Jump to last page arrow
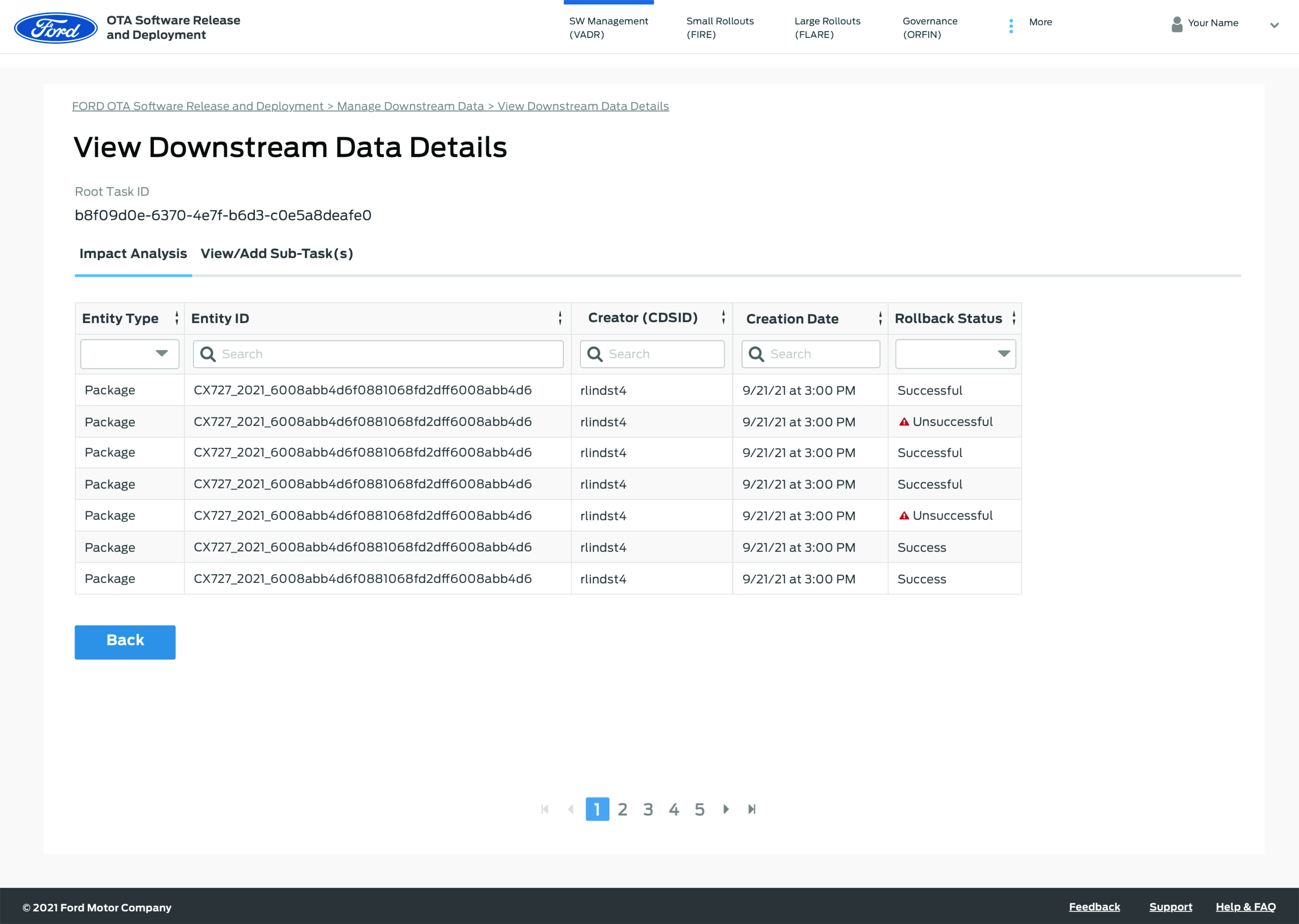Screen dimensions: 1299x924 click(752, 809)
